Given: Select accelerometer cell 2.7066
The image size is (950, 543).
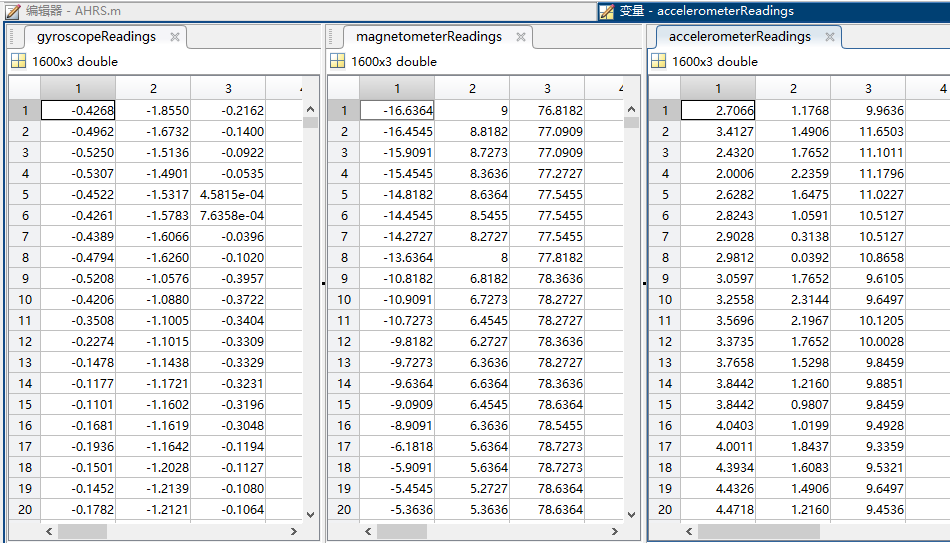Looking at the screenshot, I should pos(718,110).
